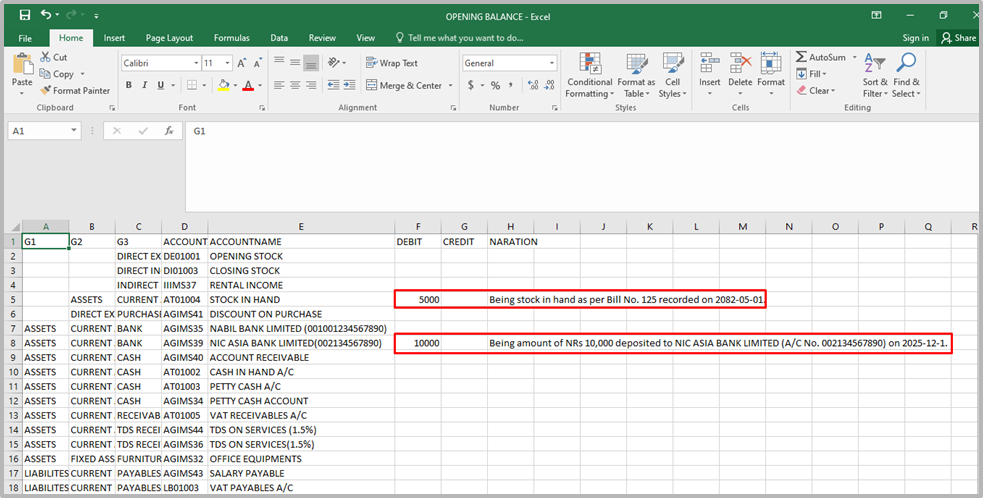The width and height of the screenshot is (983, 498).
Task: Click the Share button
Action: coord(958,38)
